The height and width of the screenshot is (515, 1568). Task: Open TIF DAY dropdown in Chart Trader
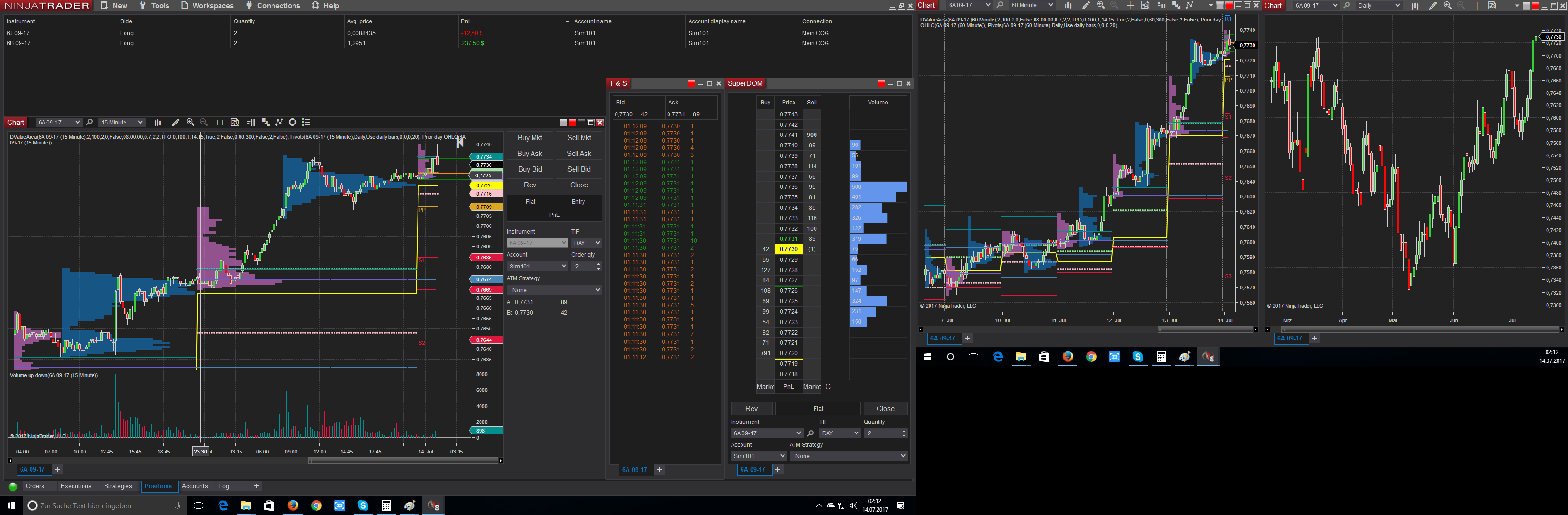point(587,243)
